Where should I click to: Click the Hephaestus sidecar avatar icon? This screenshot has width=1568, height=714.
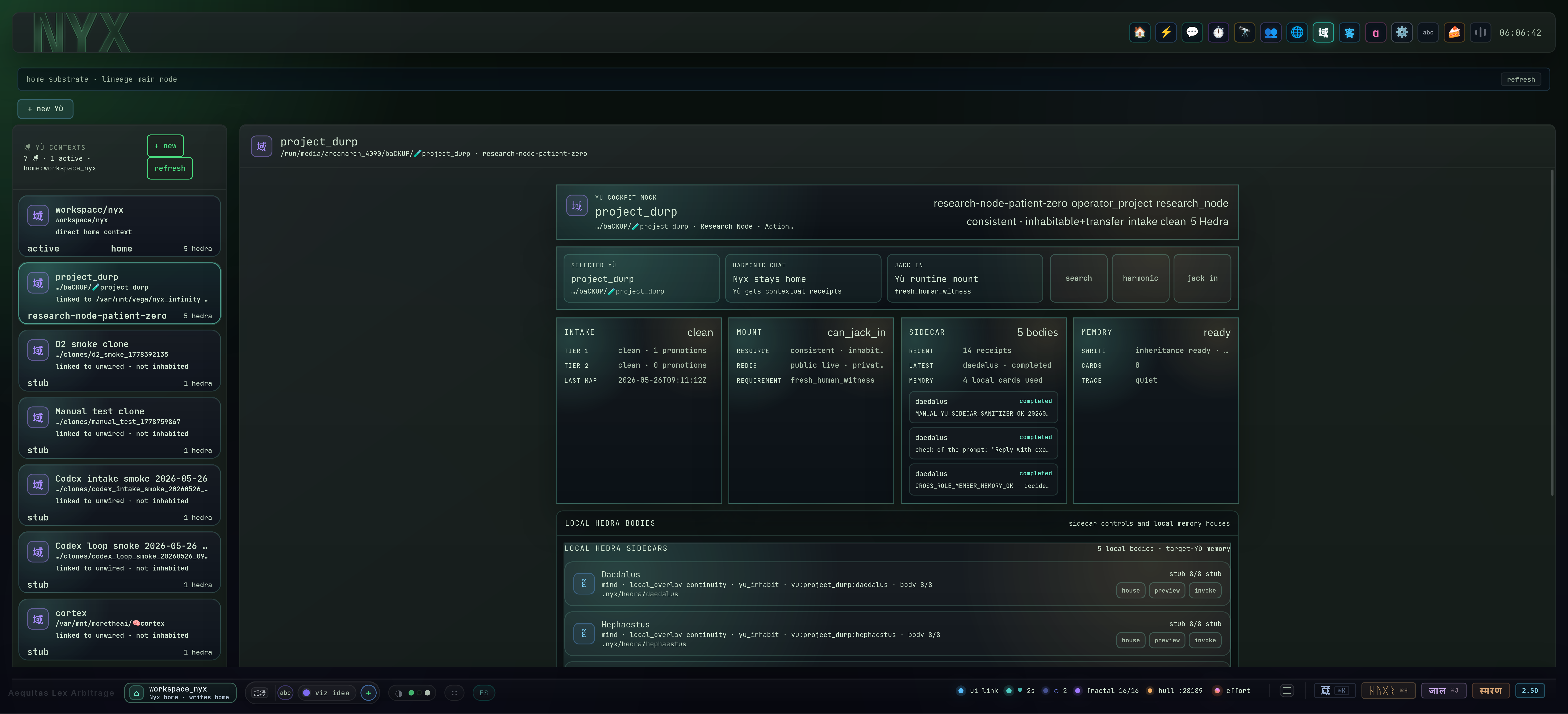(x=584, y=634)
